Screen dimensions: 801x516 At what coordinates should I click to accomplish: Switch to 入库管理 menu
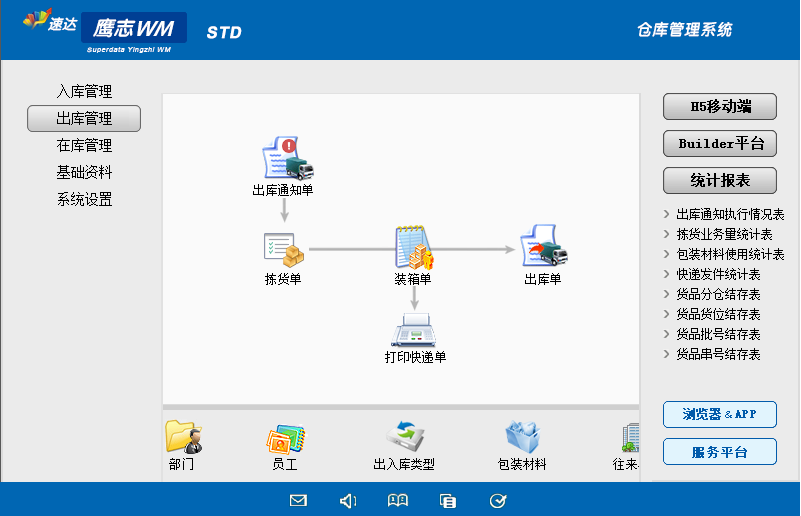point(84,91)
